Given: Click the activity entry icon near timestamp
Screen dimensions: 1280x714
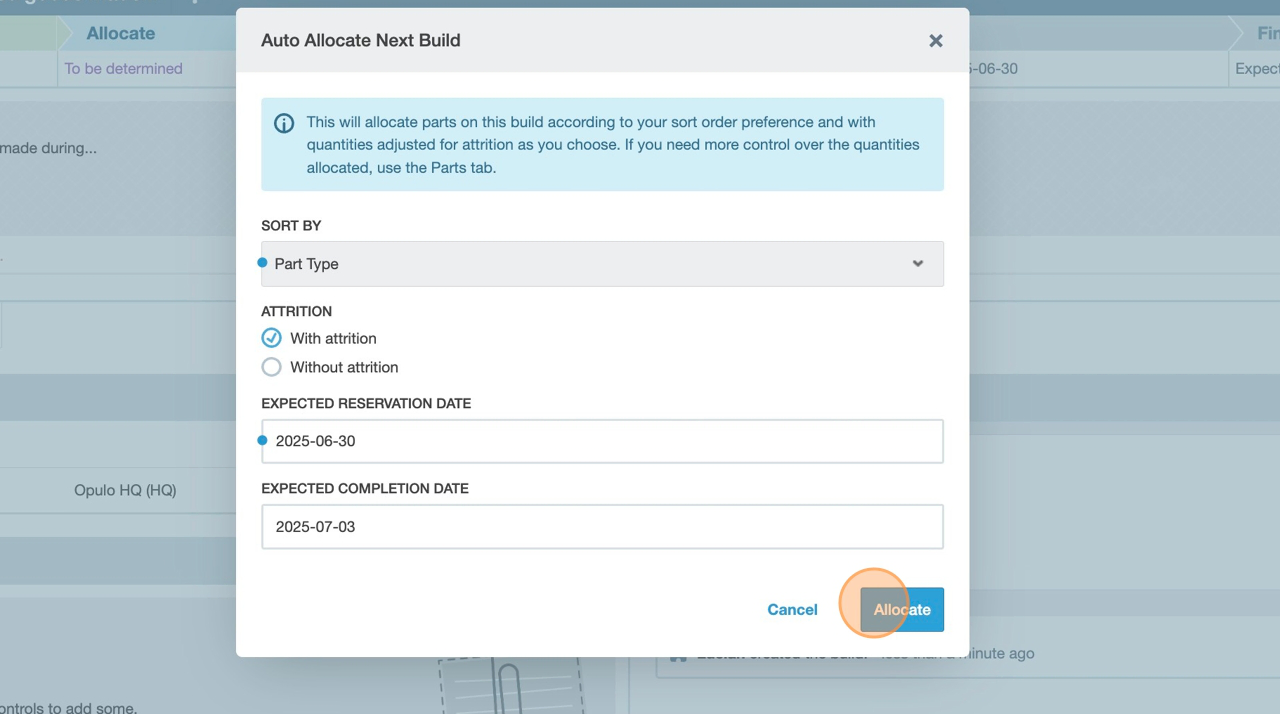Looking at the screenshot, I should (678, 655).
